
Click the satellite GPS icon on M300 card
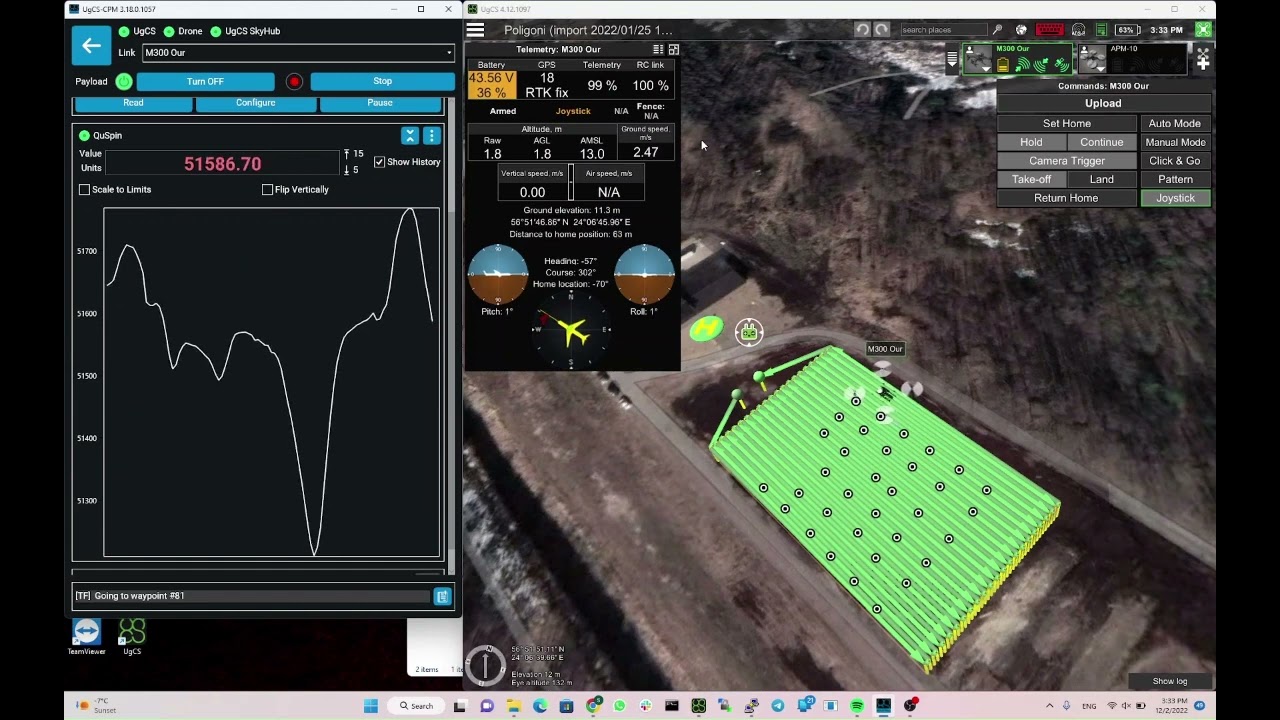pyautogui.click(x=1061, y=65)
